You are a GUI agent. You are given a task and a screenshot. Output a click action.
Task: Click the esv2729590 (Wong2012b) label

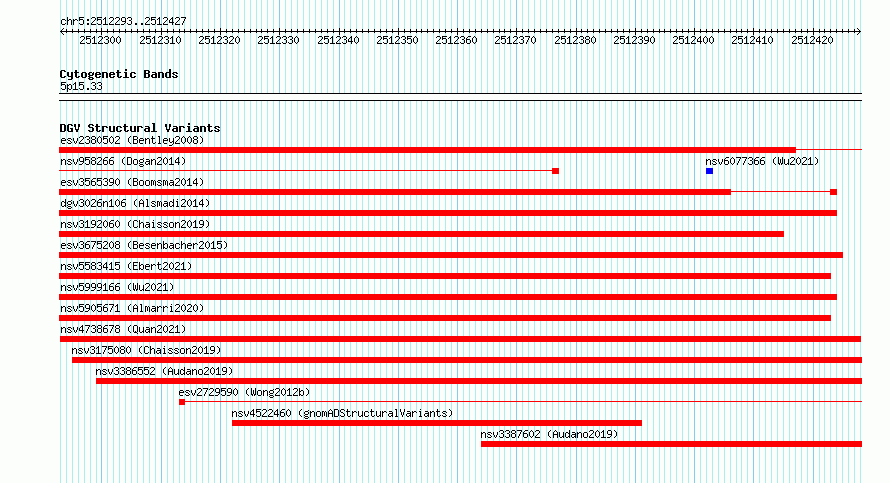click(244, 392)
